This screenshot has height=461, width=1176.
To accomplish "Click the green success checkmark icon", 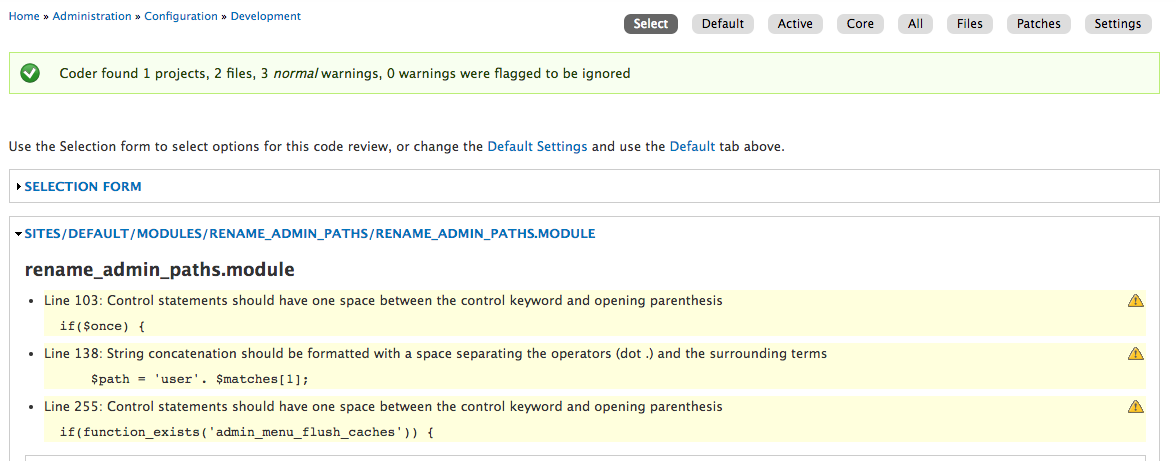I will point(30,73).
